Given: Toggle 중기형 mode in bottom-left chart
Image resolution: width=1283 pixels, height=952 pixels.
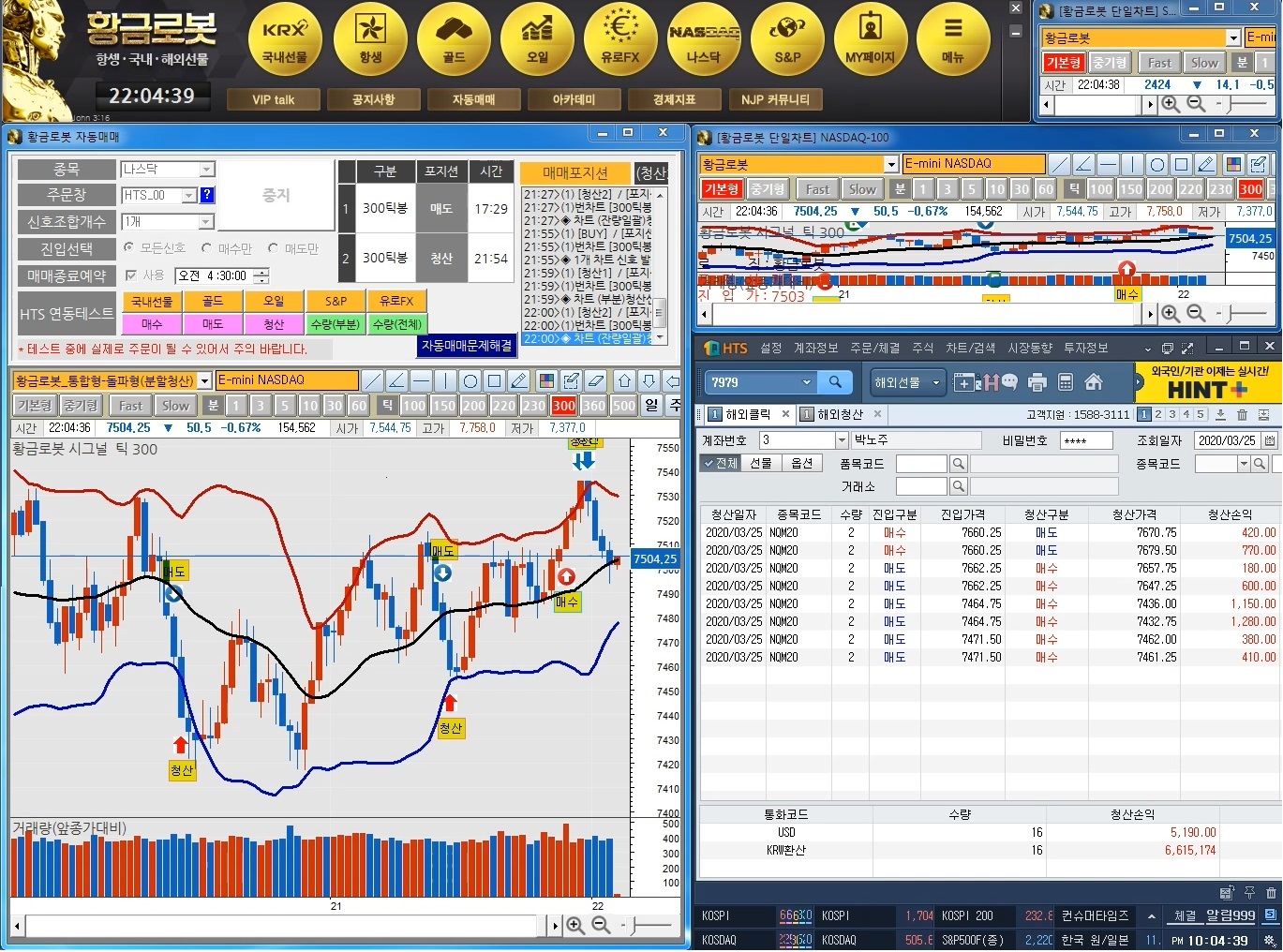Looking at the screenshot, I should click(81, 405).
